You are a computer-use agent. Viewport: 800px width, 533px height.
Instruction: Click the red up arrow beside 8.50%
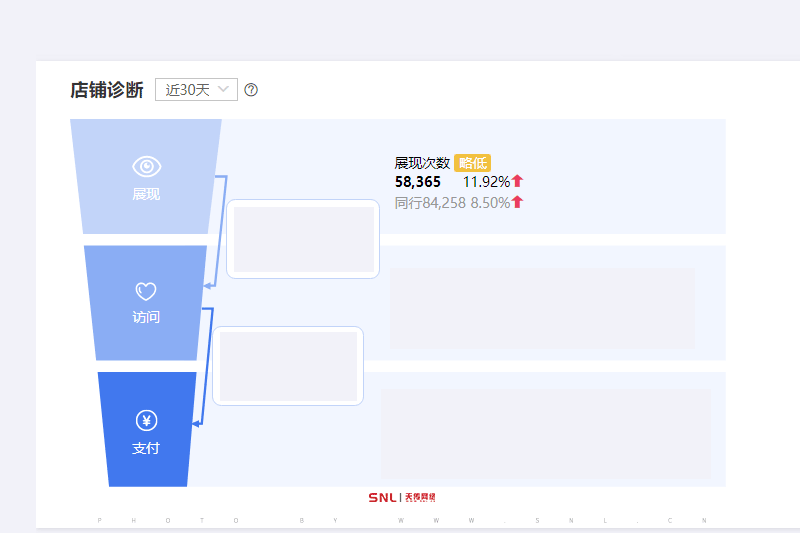(x=517, y=202)
